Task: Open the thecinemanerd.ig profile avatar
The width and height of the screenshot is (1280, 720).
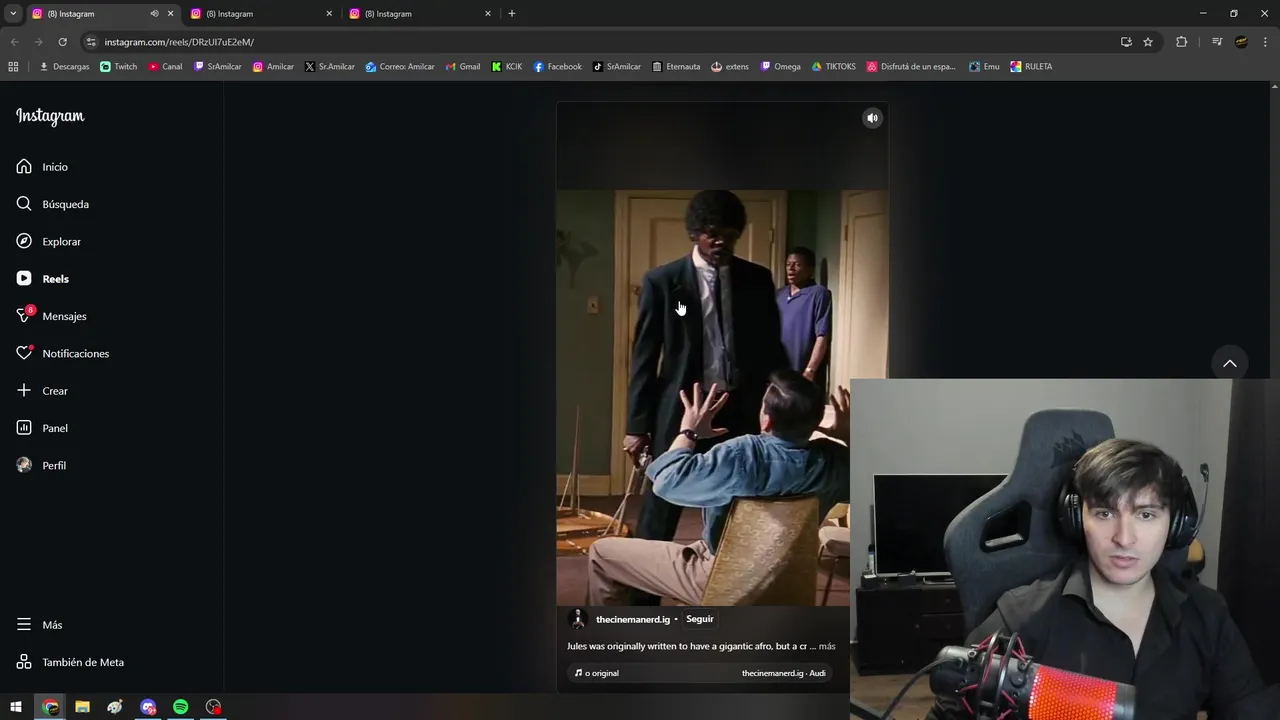Action: (x=577, y=619)
